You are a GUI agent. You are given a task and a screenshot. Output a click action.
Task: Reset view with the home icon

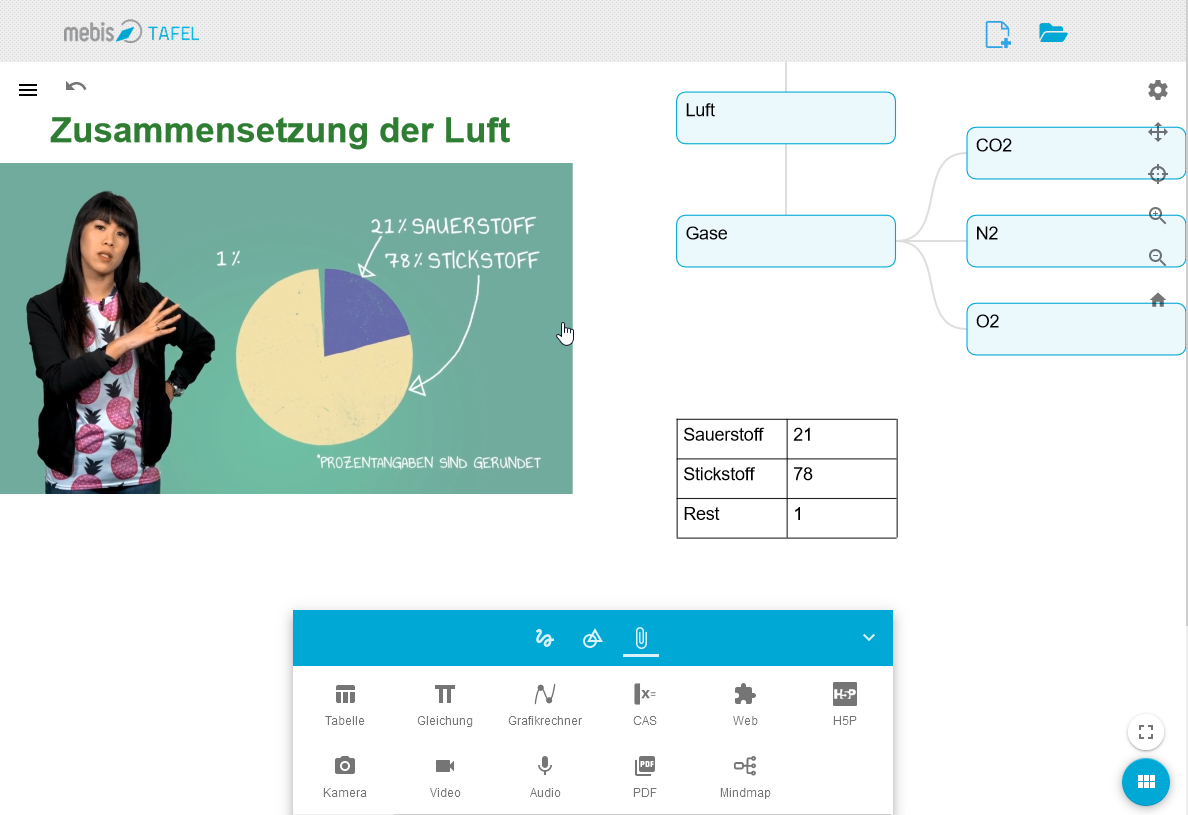pos(1158,300)
